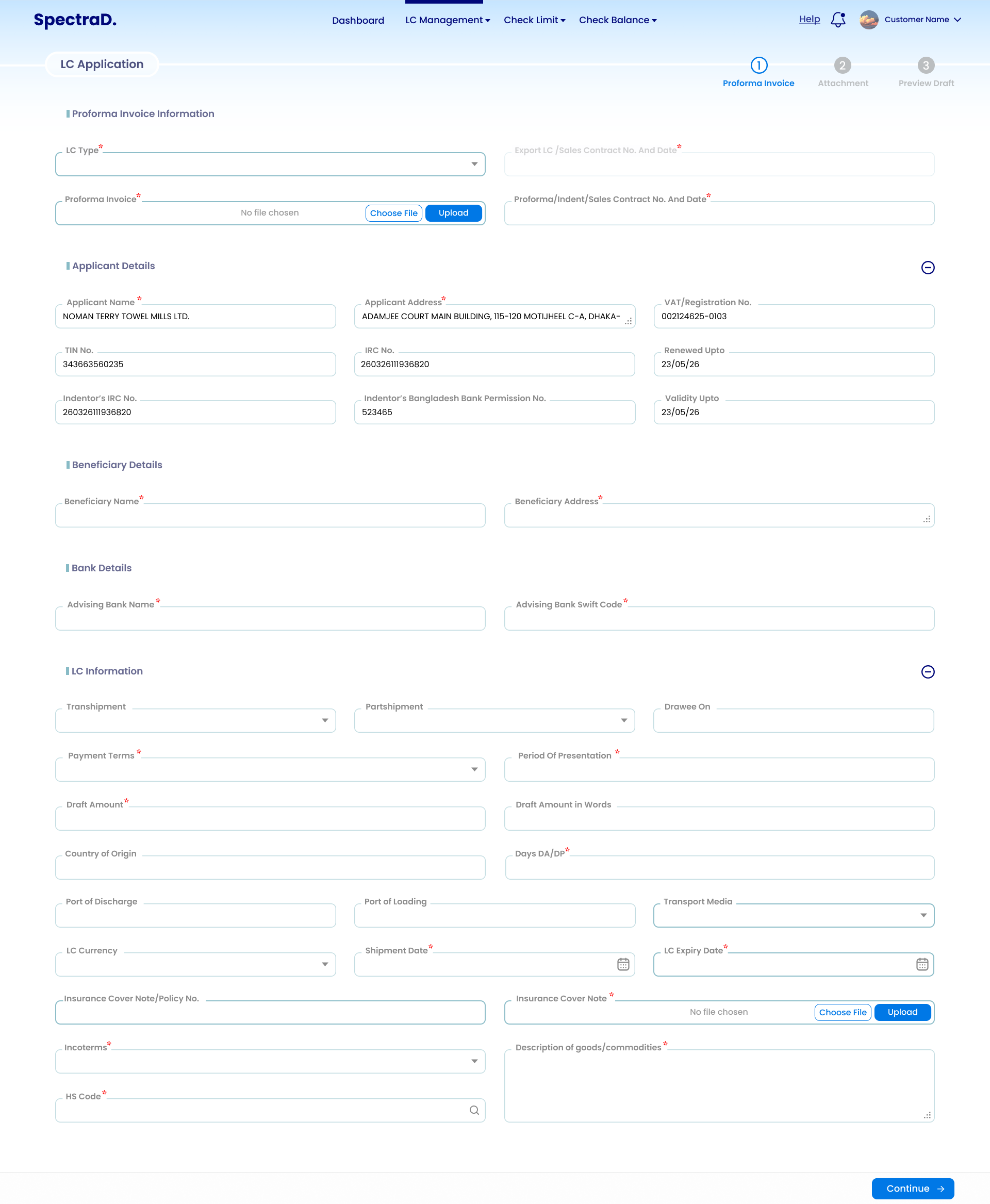Go to step 2 Attachment
990x1204 pixels.
(843, 72)
